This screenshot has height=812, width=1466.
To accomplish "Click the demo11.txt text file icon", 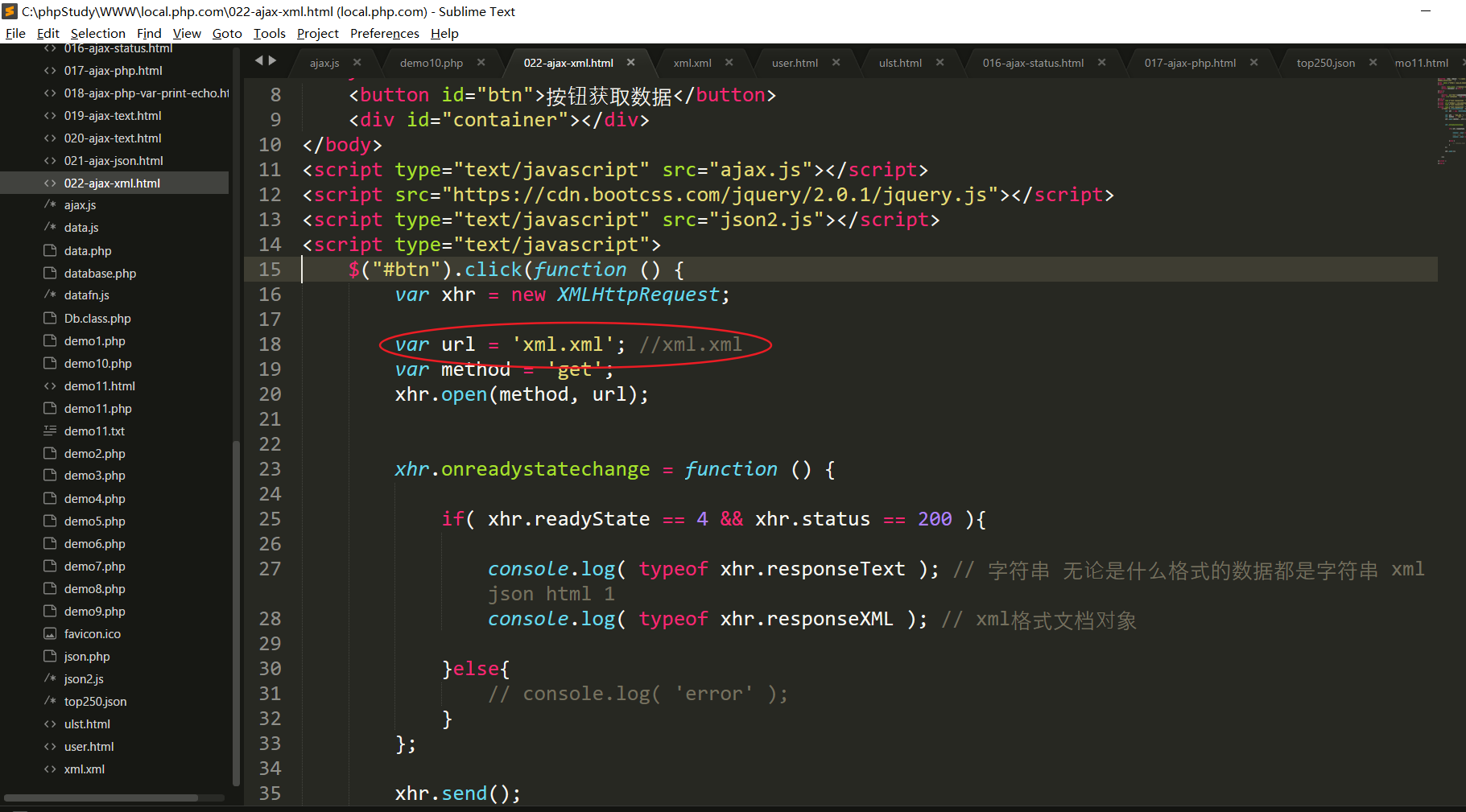I will tap(50, 431).
